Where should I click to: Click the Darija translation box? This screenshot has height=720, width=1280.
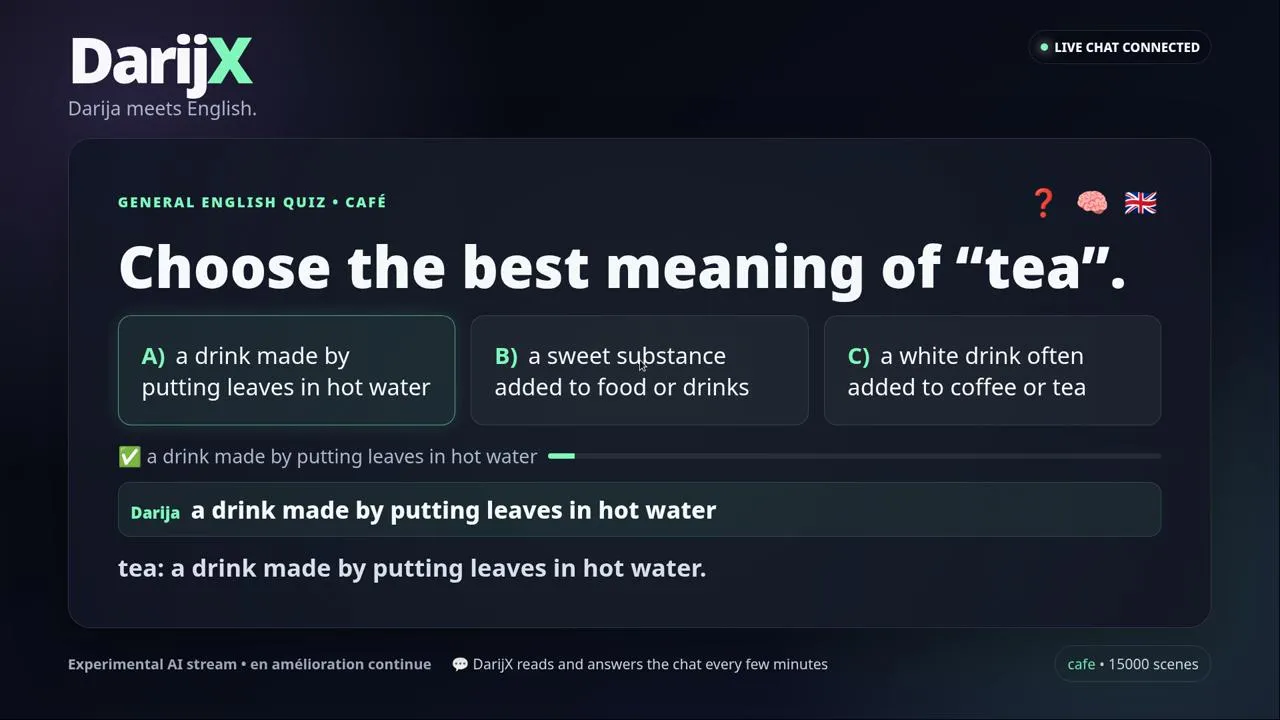point(639,510)
